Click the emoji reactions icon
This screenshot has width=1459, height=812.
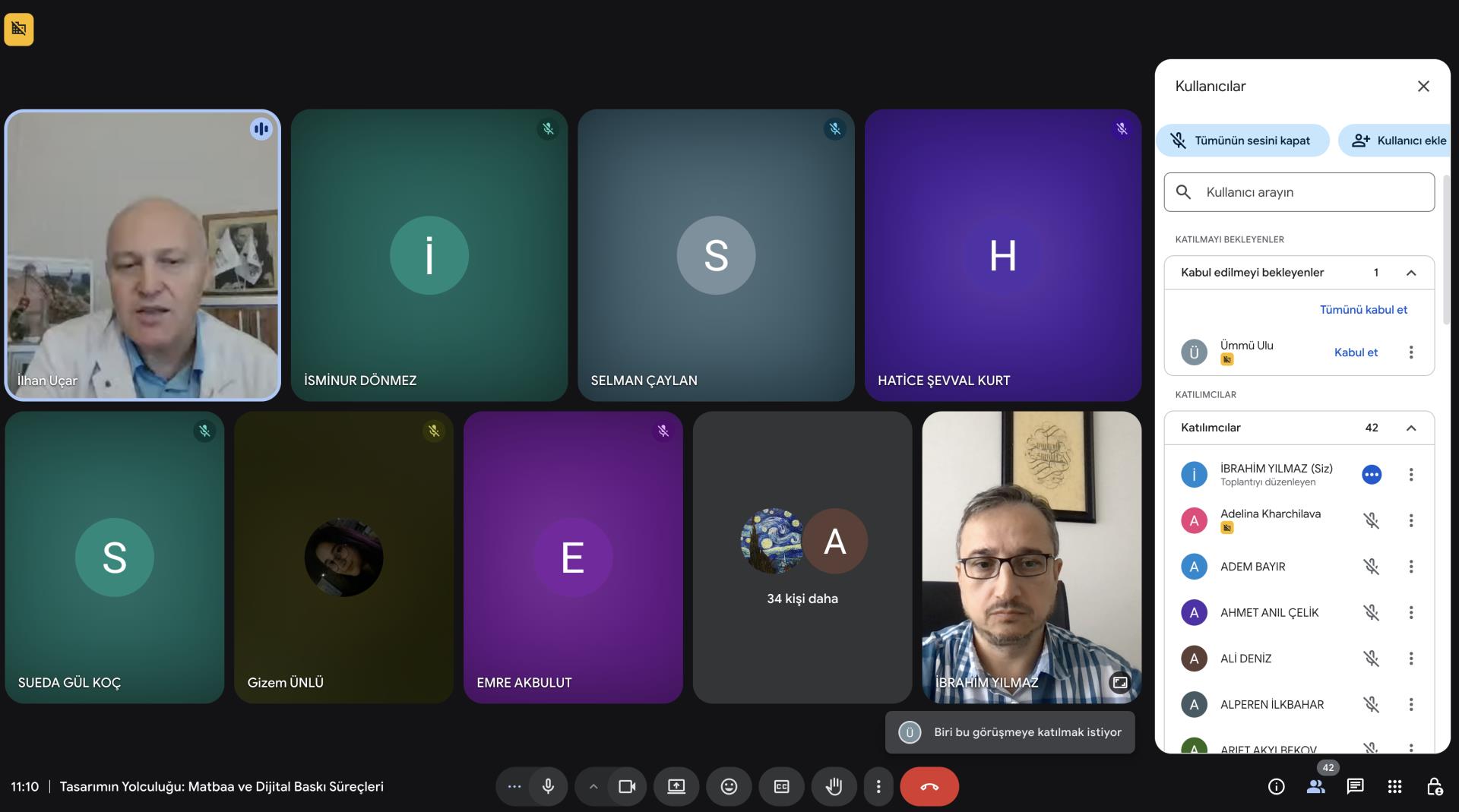[x=729, y=787]
